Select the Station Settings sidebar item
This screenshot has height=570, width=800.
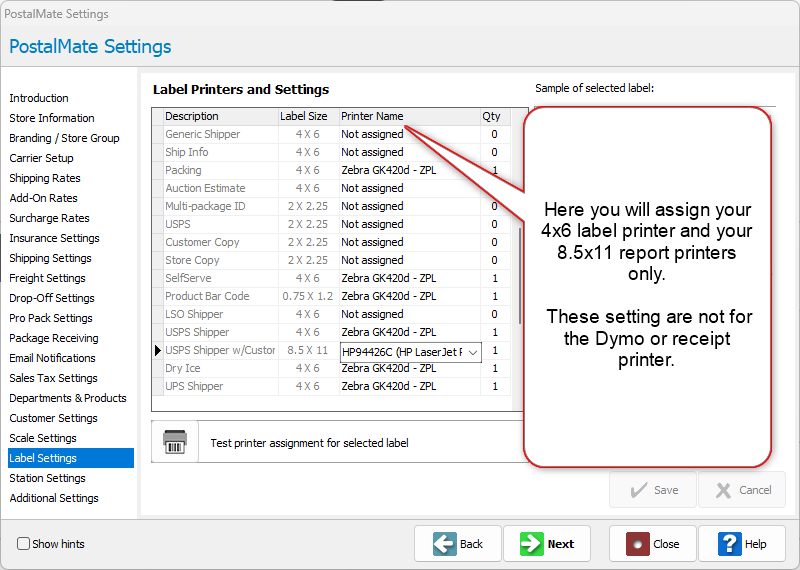47,478
